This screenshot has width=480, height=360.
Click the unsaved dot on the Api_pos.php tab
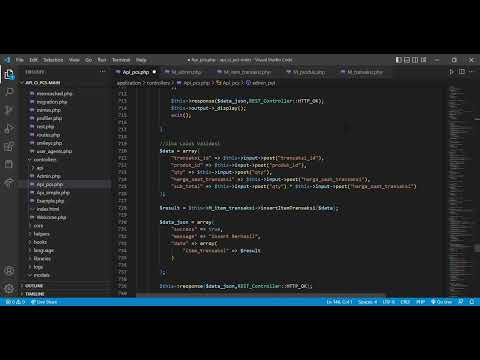[154, 72]
